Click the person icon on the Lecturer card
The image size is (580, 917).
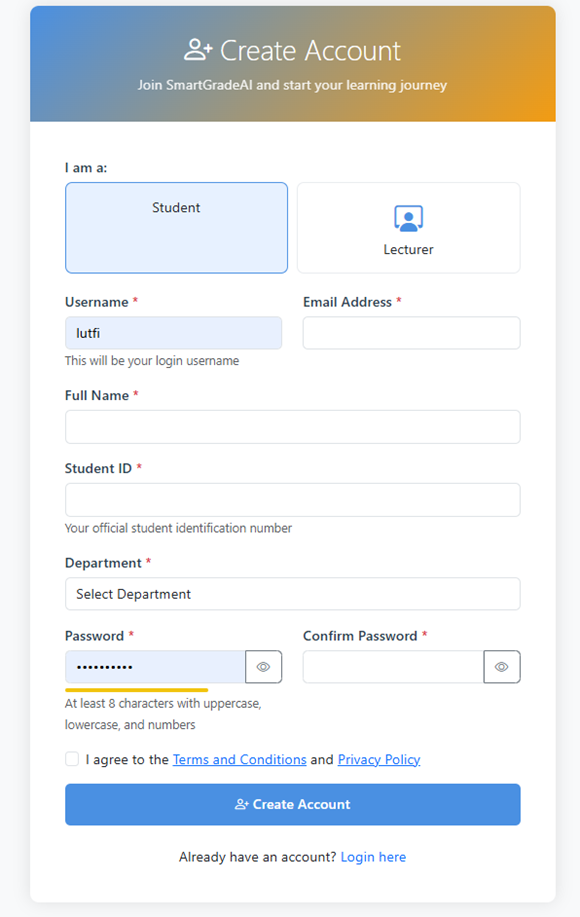point(408,217)
